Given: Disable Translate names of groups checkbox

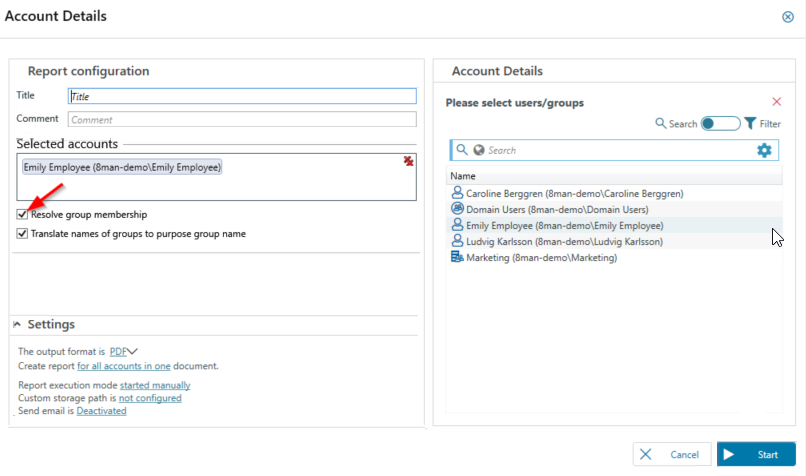Looking at the screenshot, I should coord(23,234).
